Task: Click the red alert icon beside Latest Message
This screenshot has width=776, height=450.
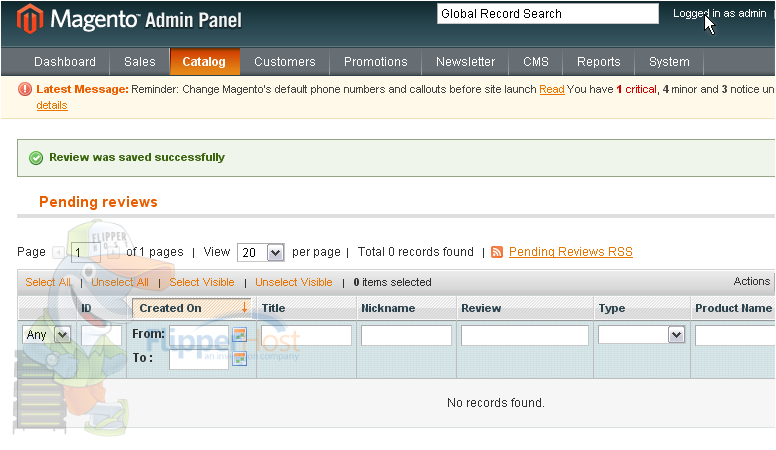Action: coord(25,89)
